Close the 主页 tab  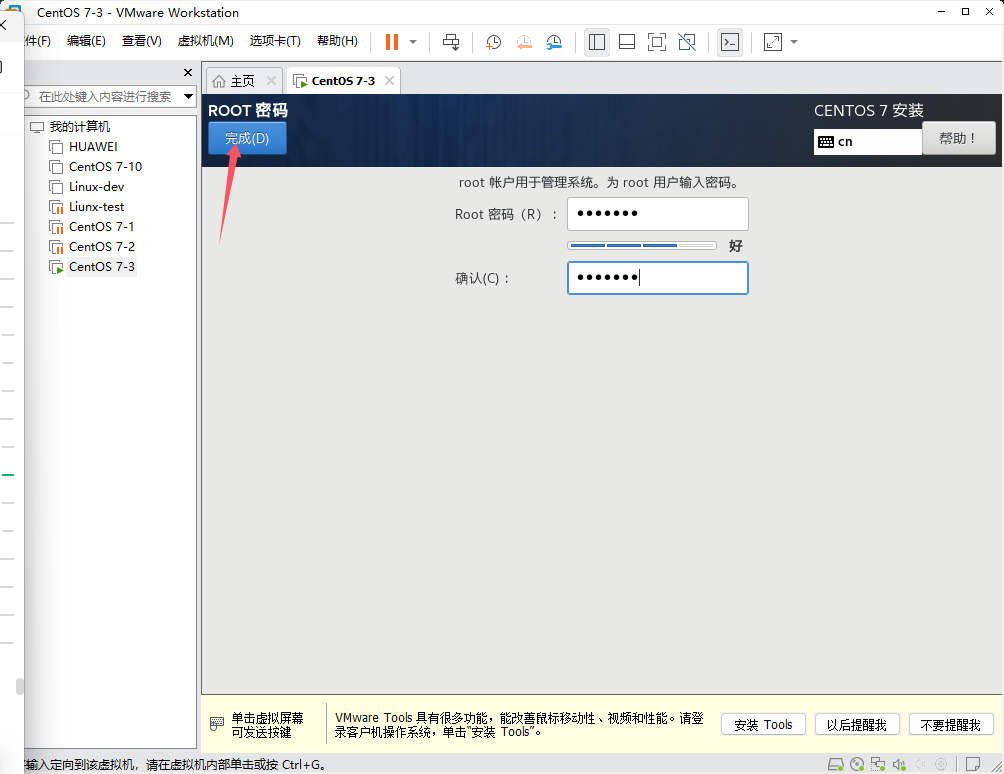[x=271, y=81]
